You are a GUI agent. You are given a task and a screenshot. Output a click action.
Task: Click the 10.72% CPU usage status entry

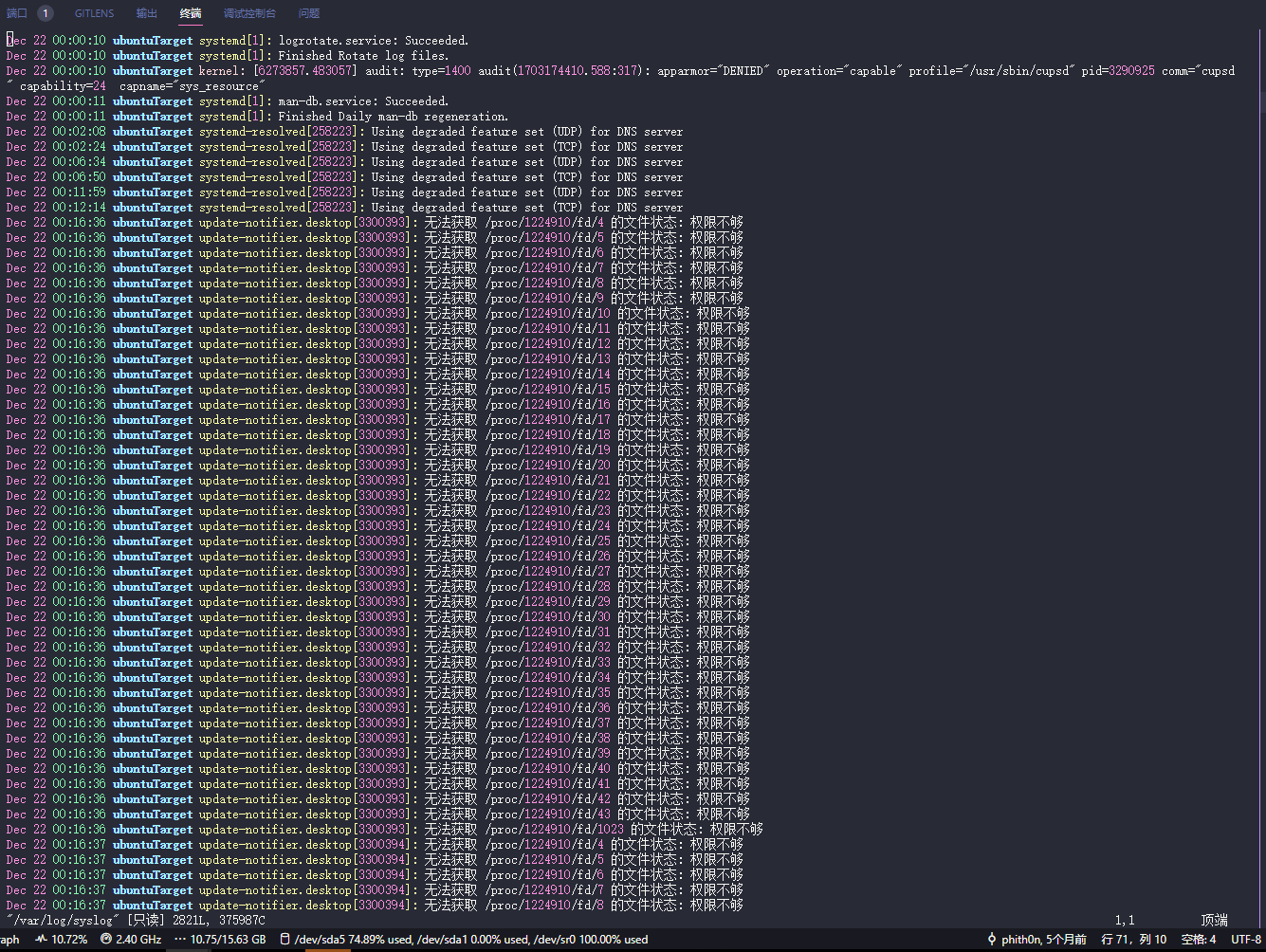tap(69, 940)
